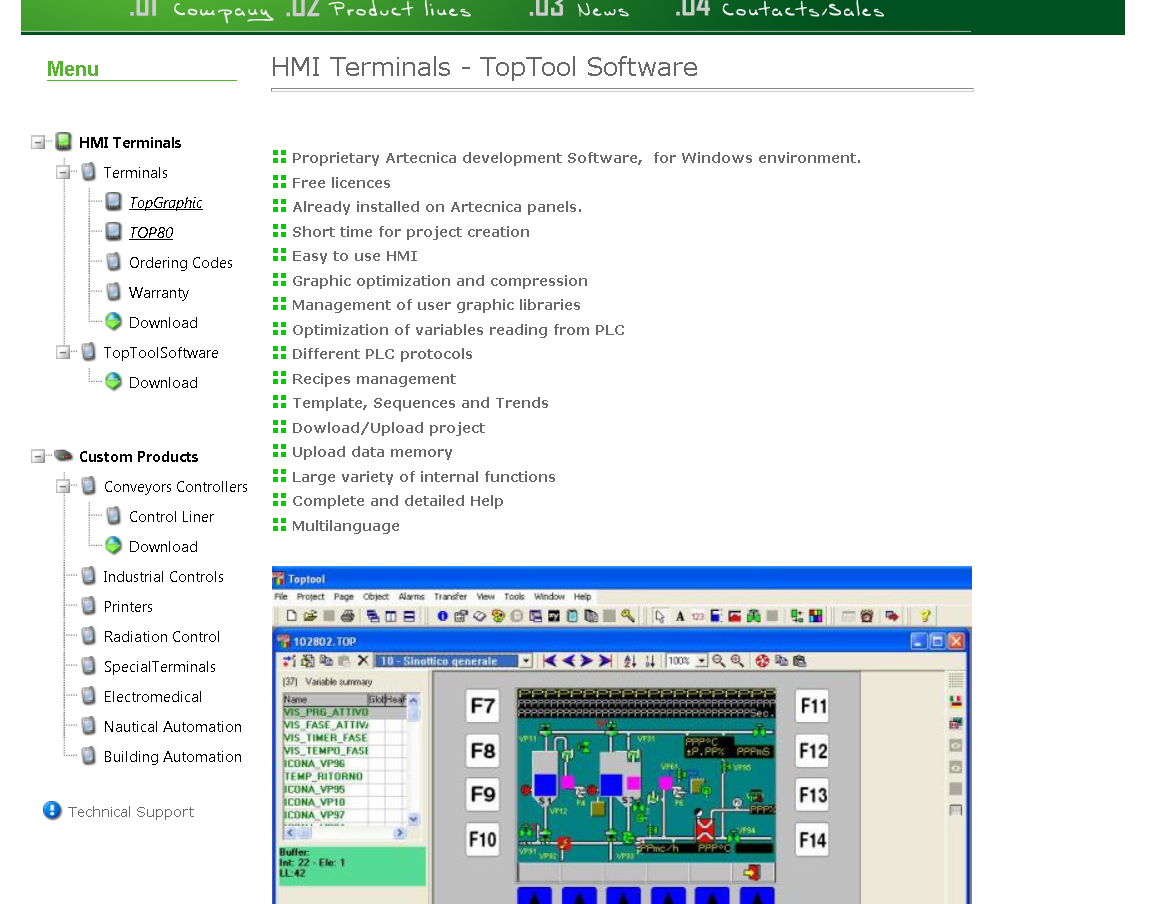The height and width of the screenshot is (904, 1152).
Task: Collapse the Conveyors Controllers branch
Action: point(63,486)
